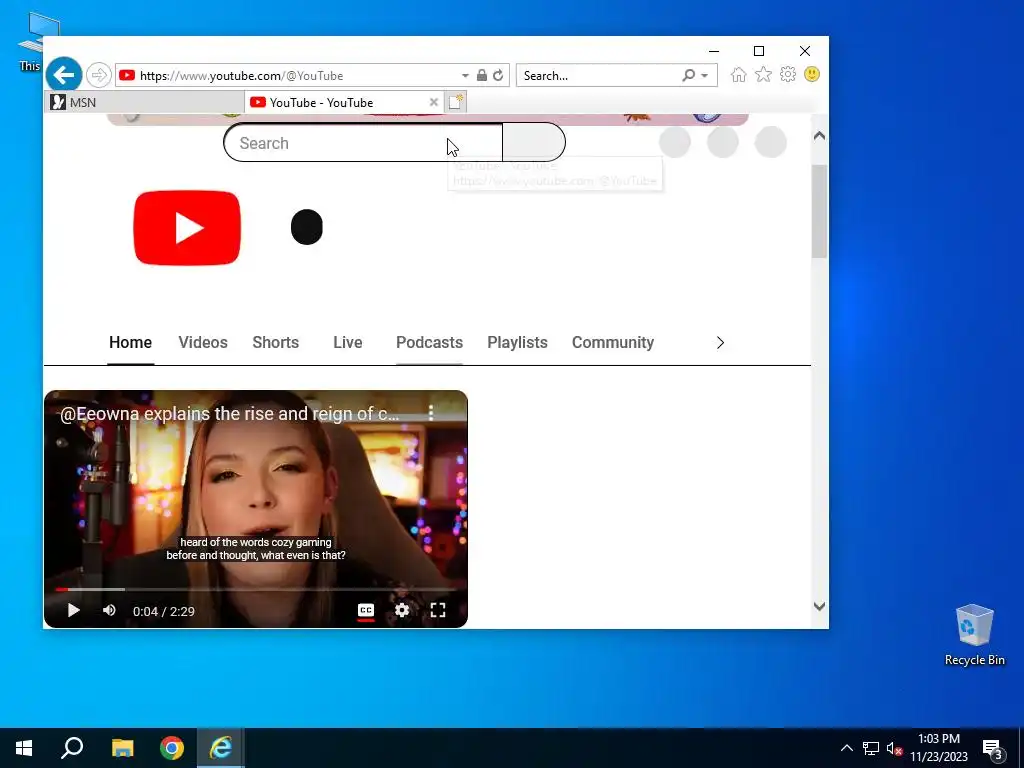Open a new tab button
Viewport: 1024px width, 768px height.
pyautogui.click(x=455, y=102)
